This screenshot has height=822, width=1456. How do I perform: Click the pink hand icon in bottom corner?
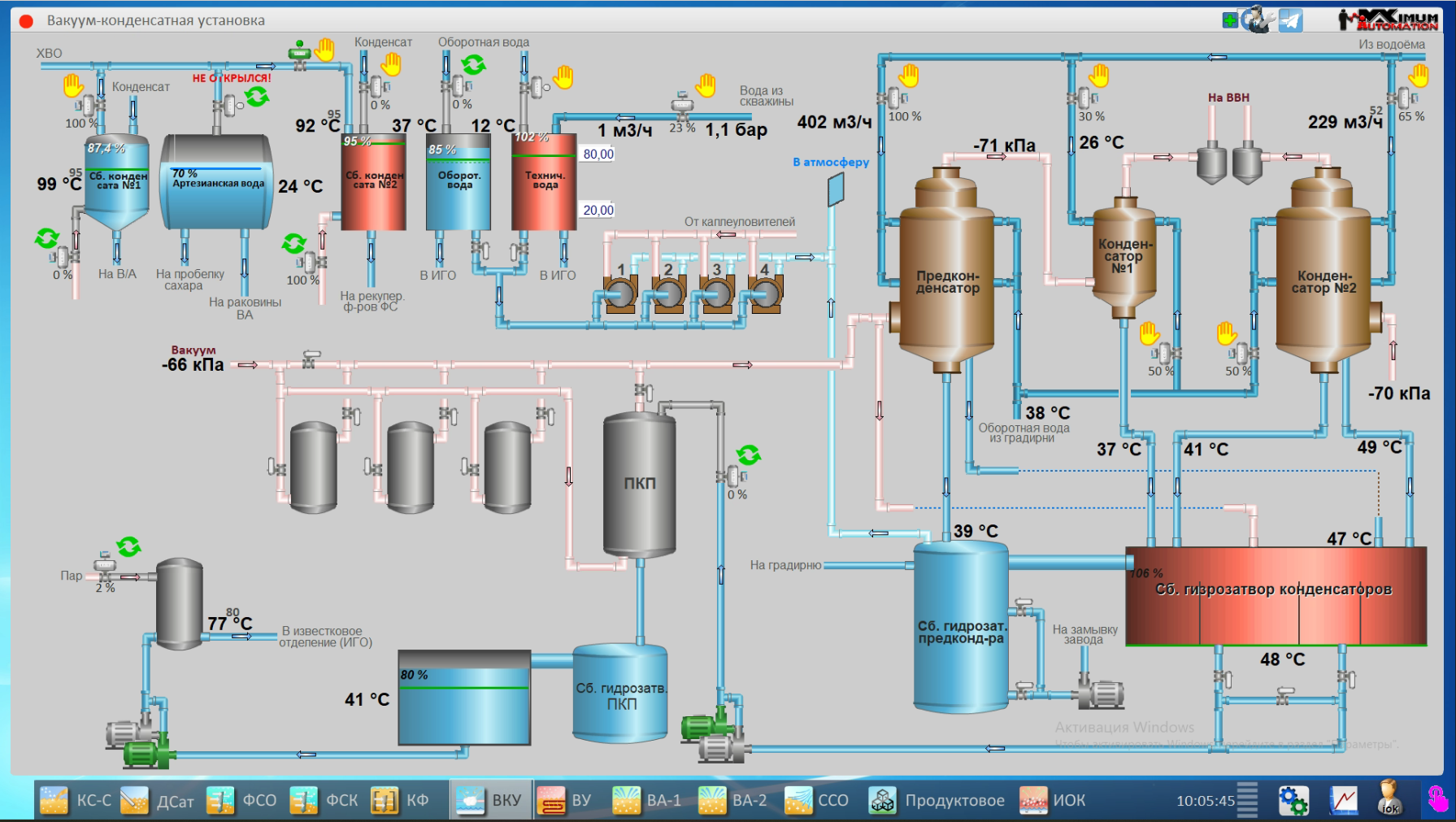(x=1436, y=798)
